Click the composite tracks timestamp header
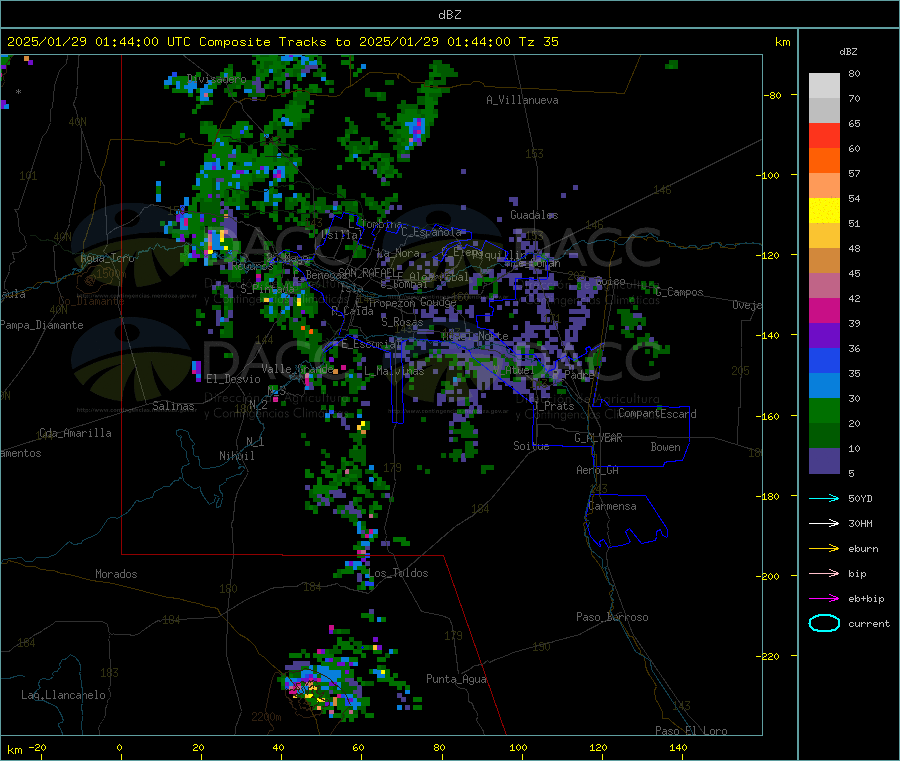The height and width of the screenshot is (761, 900). coord(283,42)
